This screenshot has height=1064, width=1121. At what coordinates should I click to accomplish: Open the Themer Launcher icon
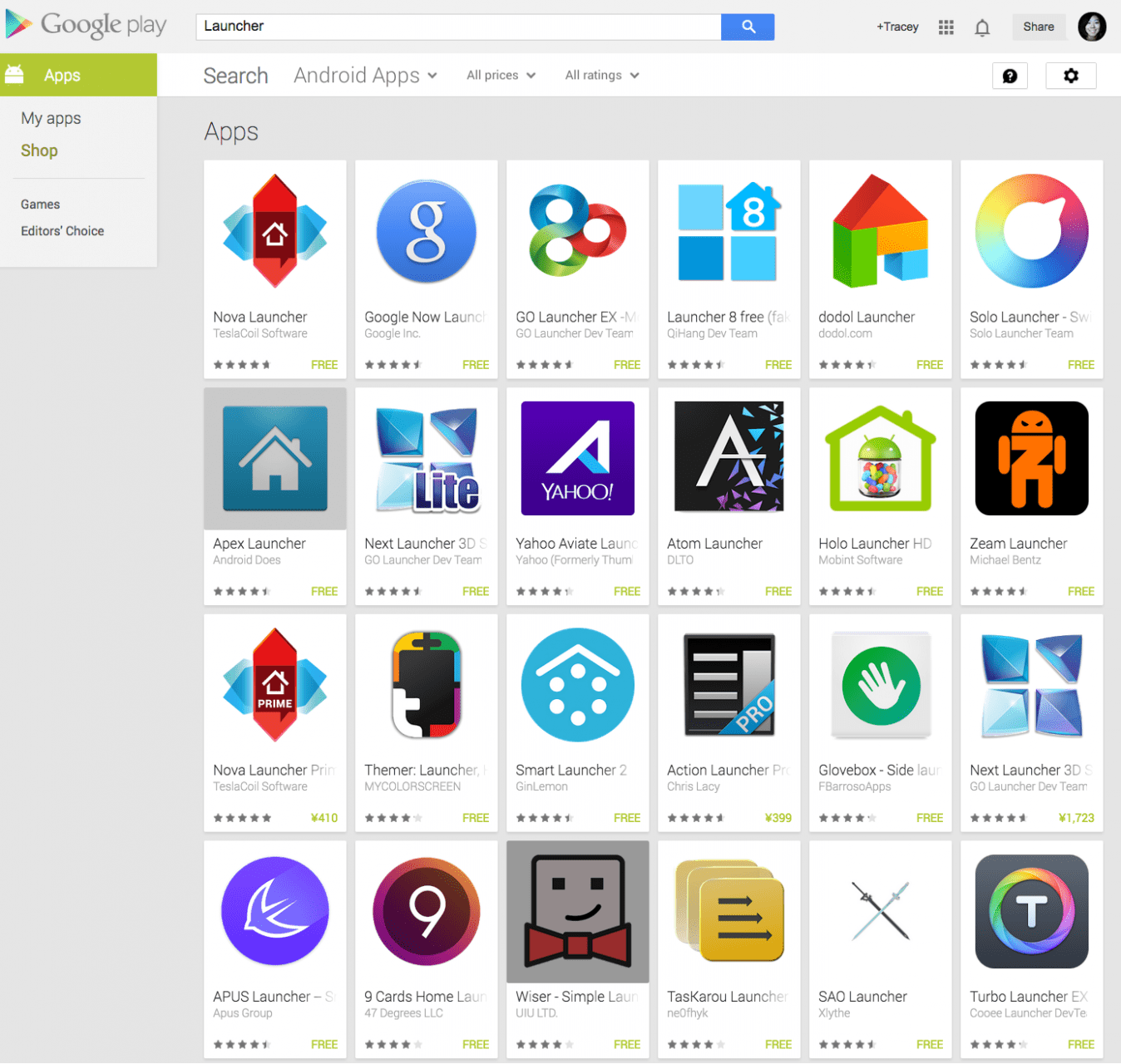point(427,685)
